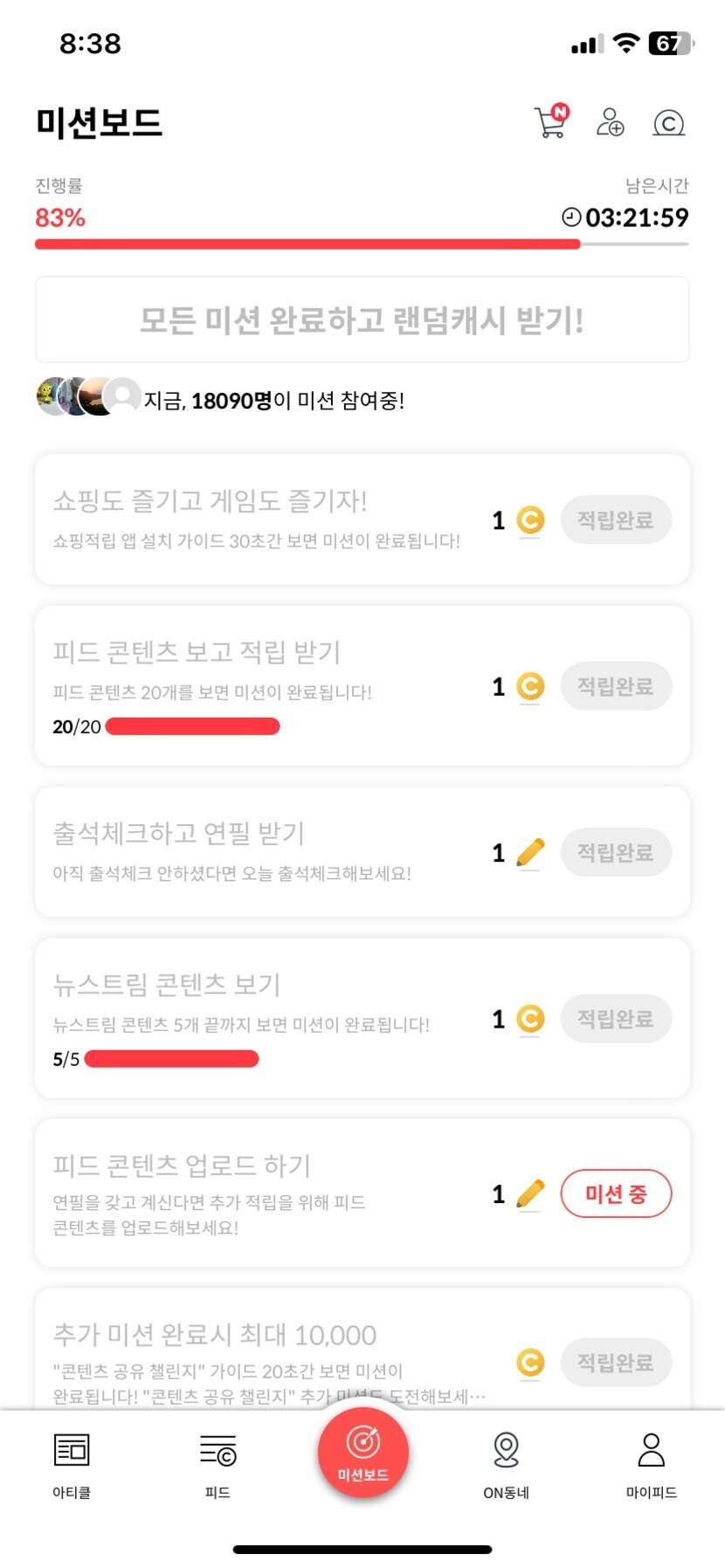
Task: Tap 모든 미션 완료하고 랜덤캐시 받기 button
Action: pyautogui.click(x=362, y=320)
